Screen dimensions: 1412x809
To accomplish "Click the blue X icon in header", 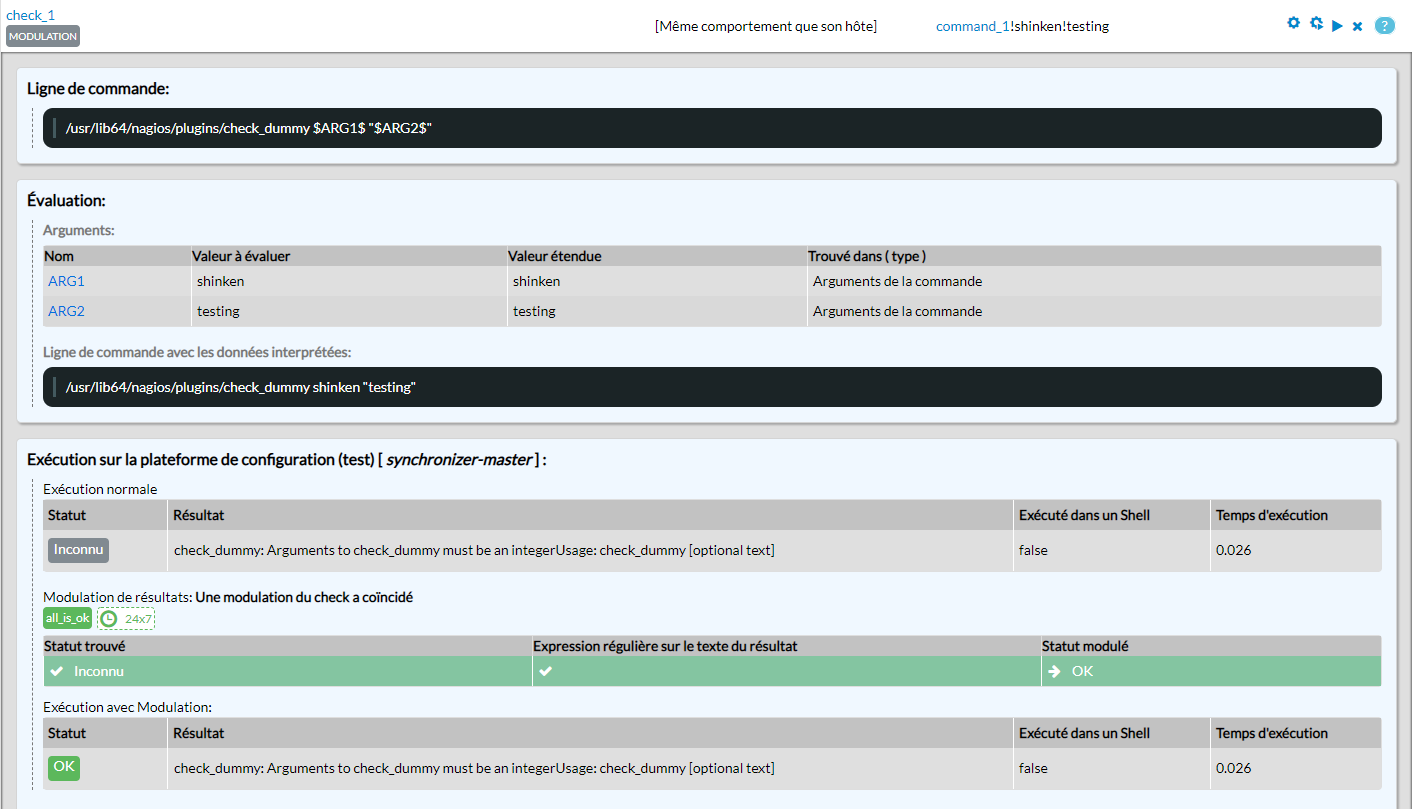I will [x=1357, y=26].
